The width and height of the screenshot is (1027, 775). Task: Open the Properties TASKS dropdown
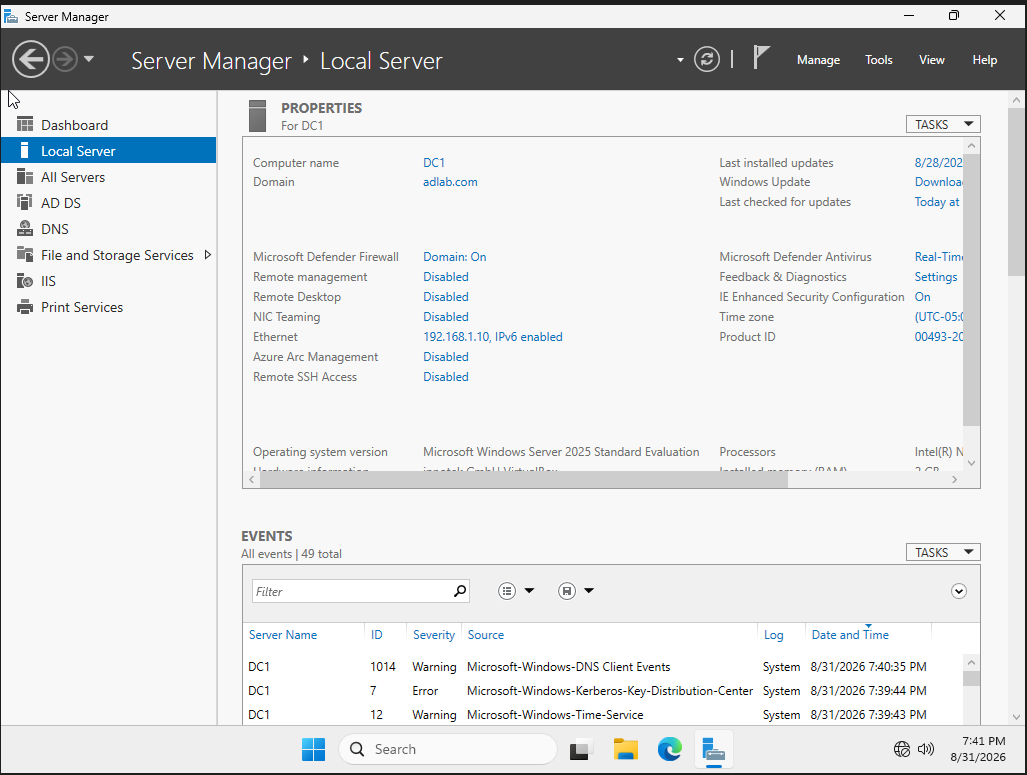coord(943,124)
